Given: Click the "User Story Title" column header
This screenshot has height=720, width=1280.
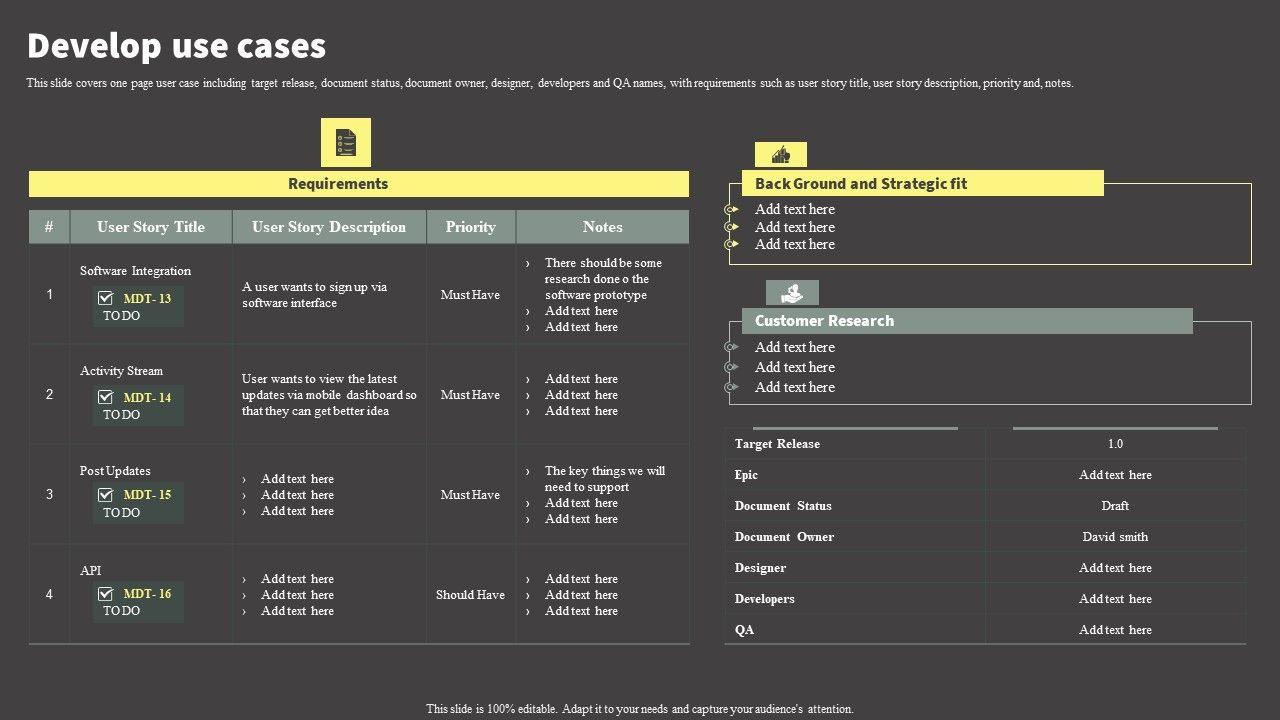Looking at the screenshot, I should [x=151, y=227].
